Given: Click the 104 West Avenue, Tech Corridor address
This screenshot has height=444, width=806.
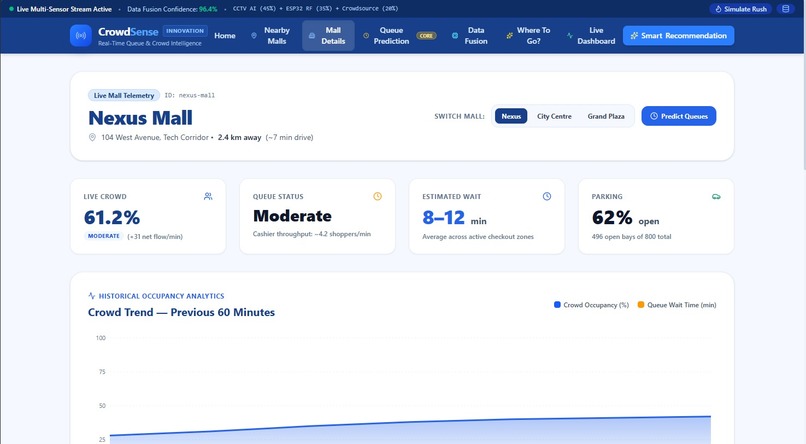Looking at the screenshot, I should (155, 137).
